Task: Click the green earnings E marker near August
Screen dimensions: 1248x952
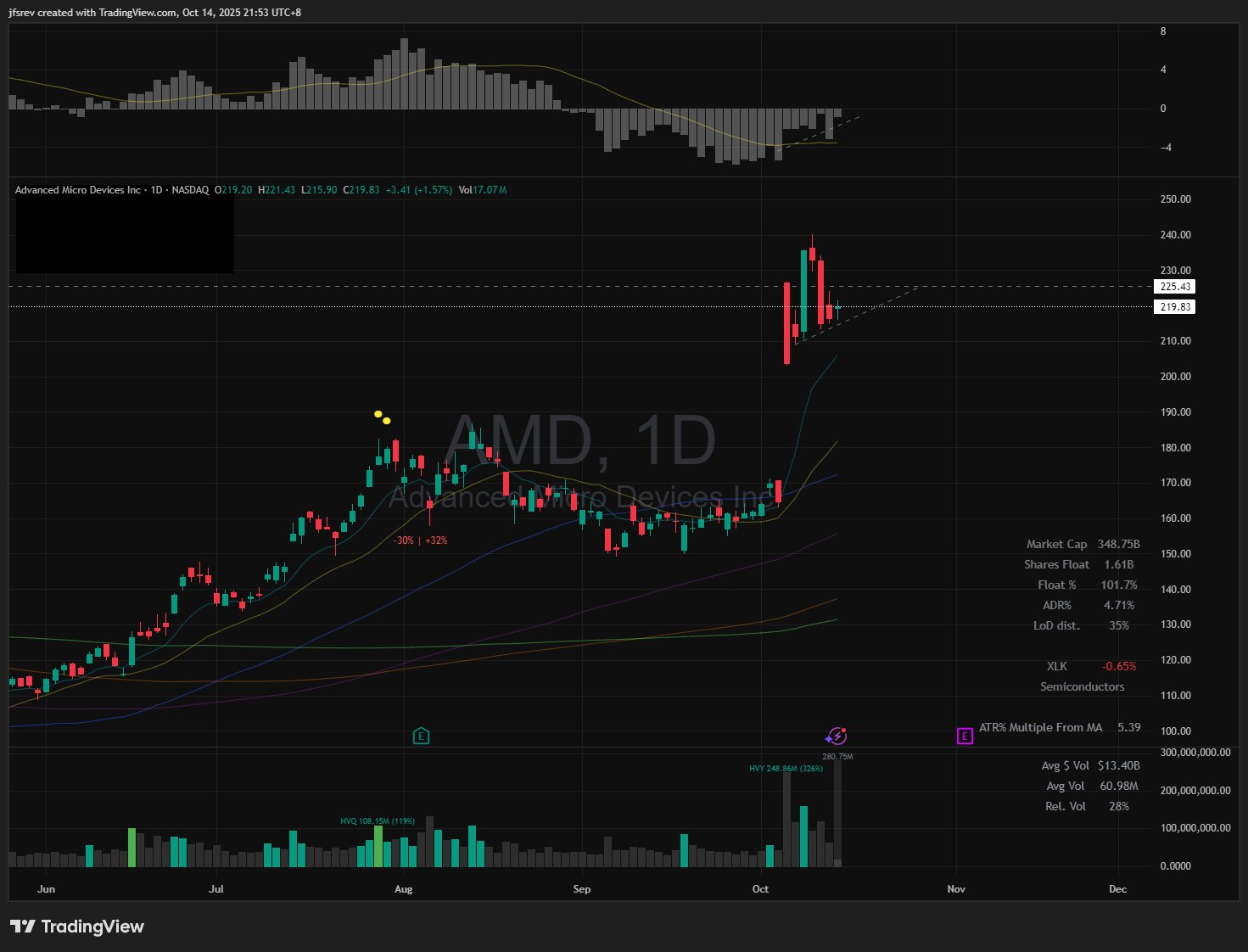Action: click(x=421, y=736)
